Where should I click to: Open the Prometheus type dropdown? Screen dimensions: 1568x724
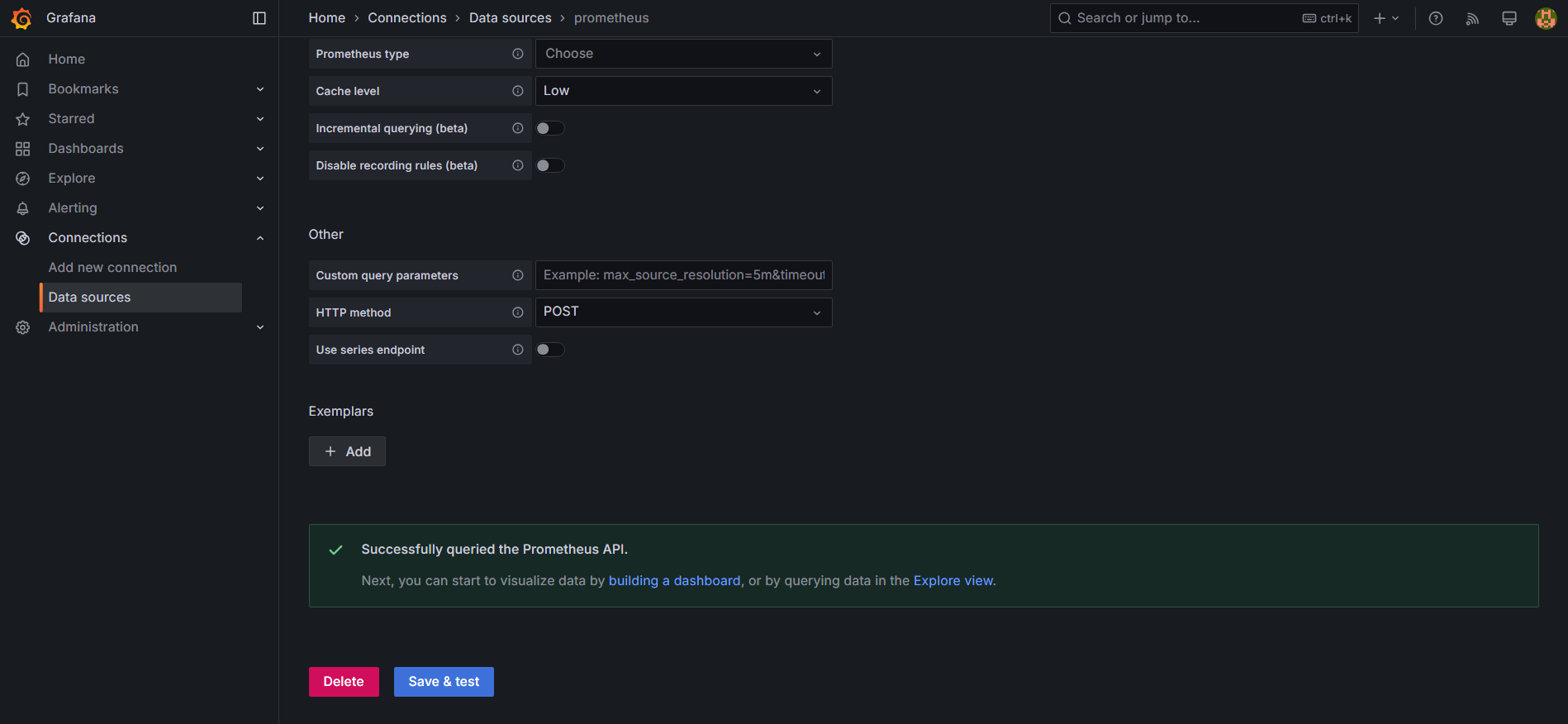[683, 54]
